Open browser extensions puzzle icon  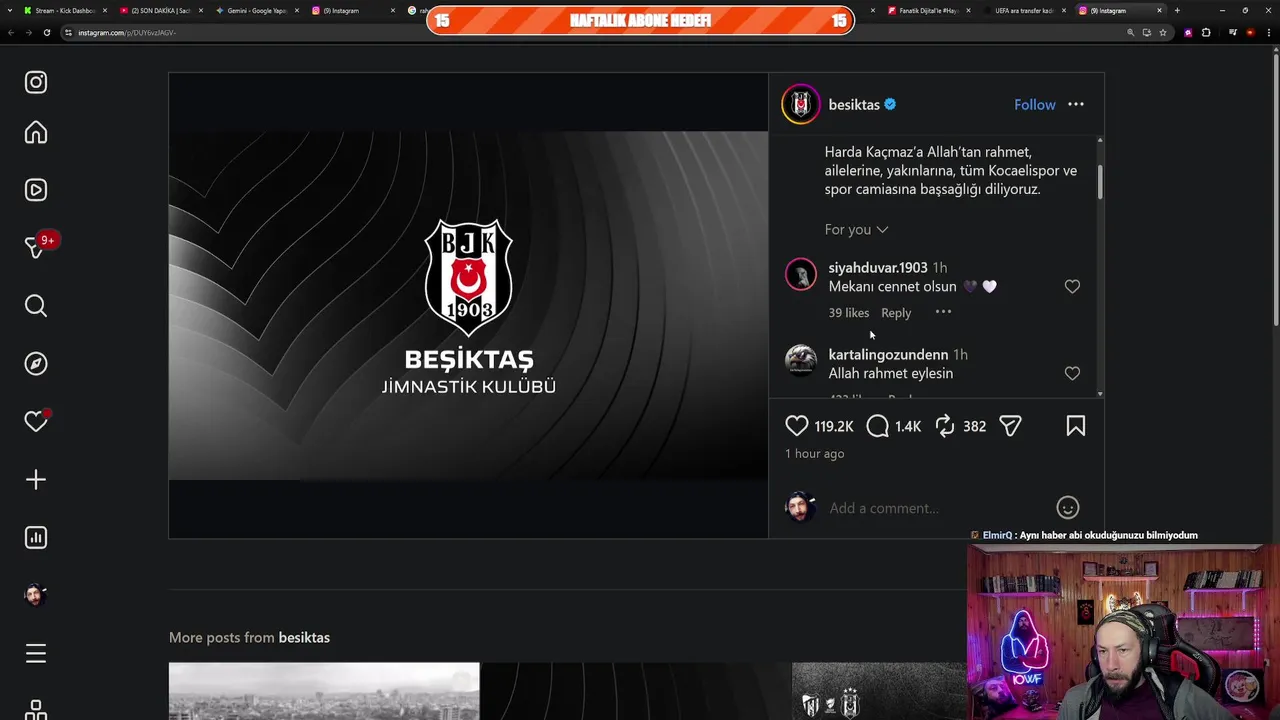click(1206, 32)
